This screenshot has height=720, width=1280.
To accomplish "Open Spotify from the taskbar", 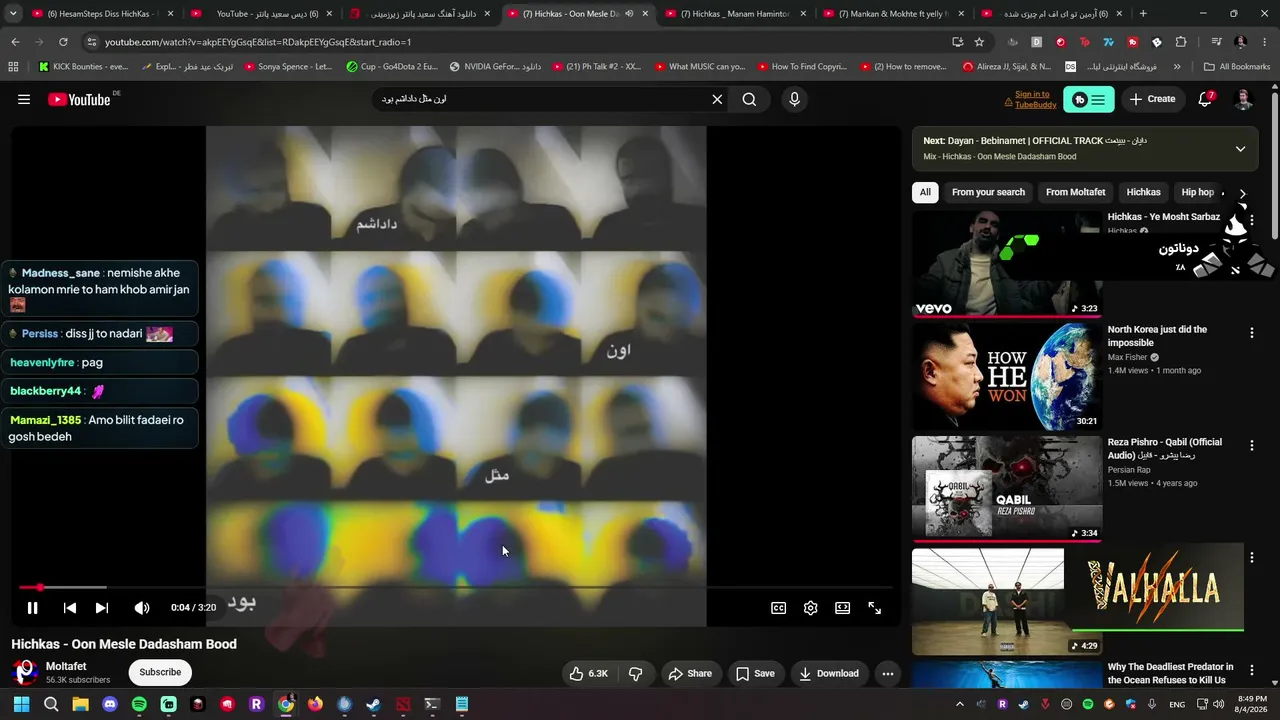I will click(x=139, y=704).
